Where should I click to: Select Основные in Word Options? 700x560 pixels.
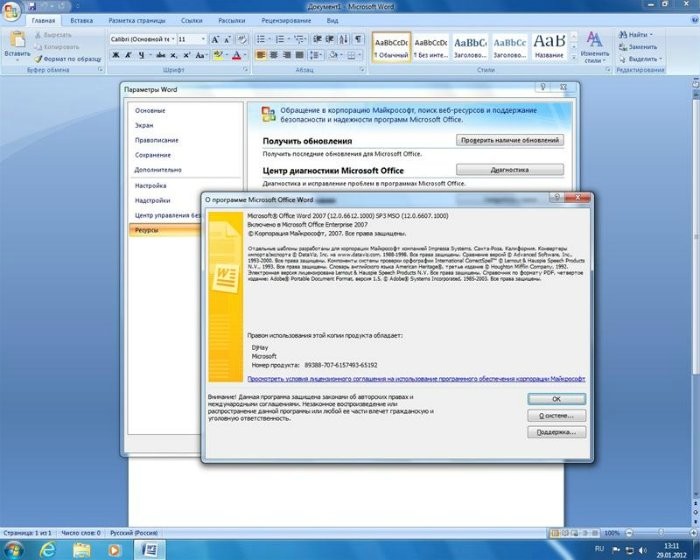click(x=150, y=110)
